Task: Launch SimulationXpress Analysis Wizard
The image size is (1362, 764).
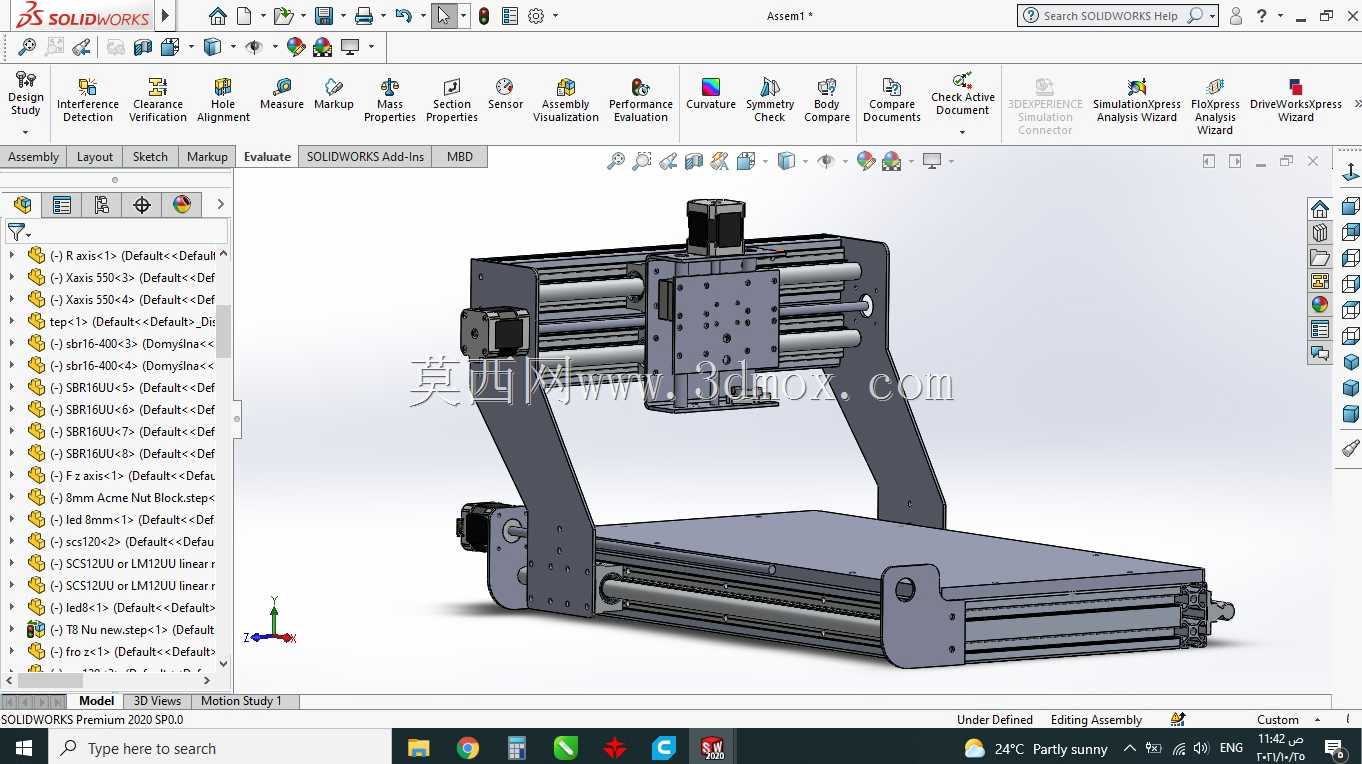Action: pyautogui.click(x=1137, y=100)
